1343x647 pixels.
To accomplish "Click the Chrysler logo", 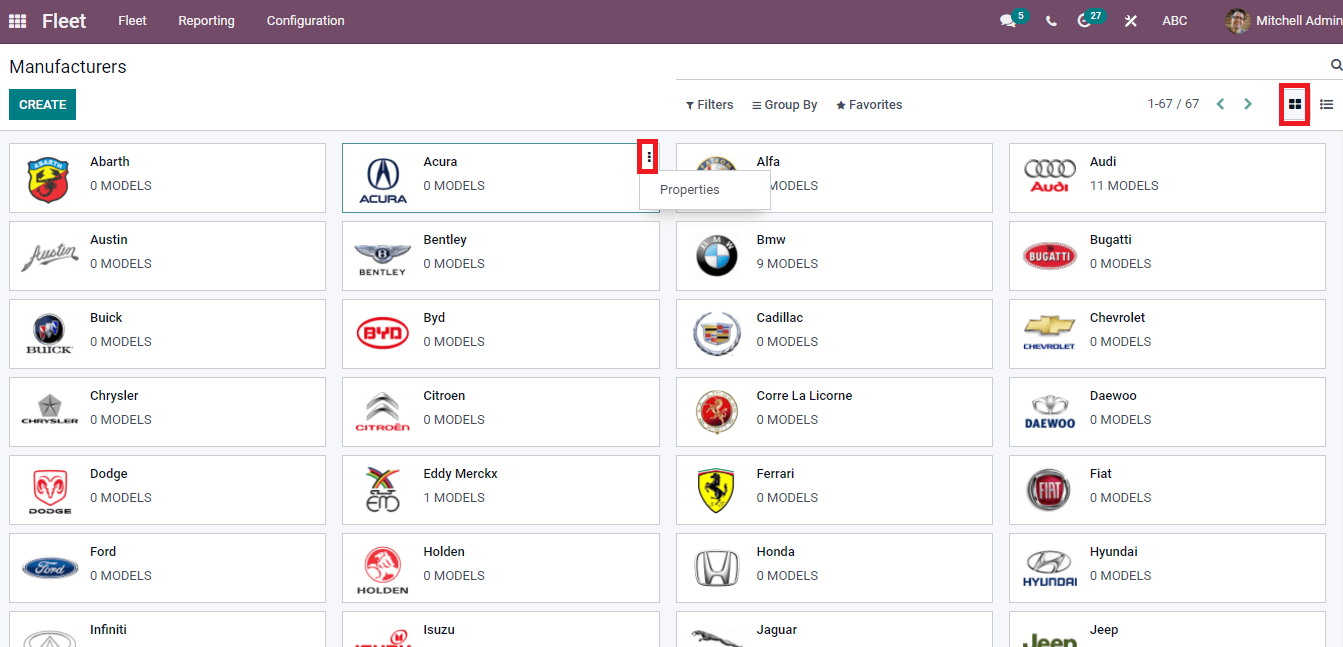I will pos(50,410).
